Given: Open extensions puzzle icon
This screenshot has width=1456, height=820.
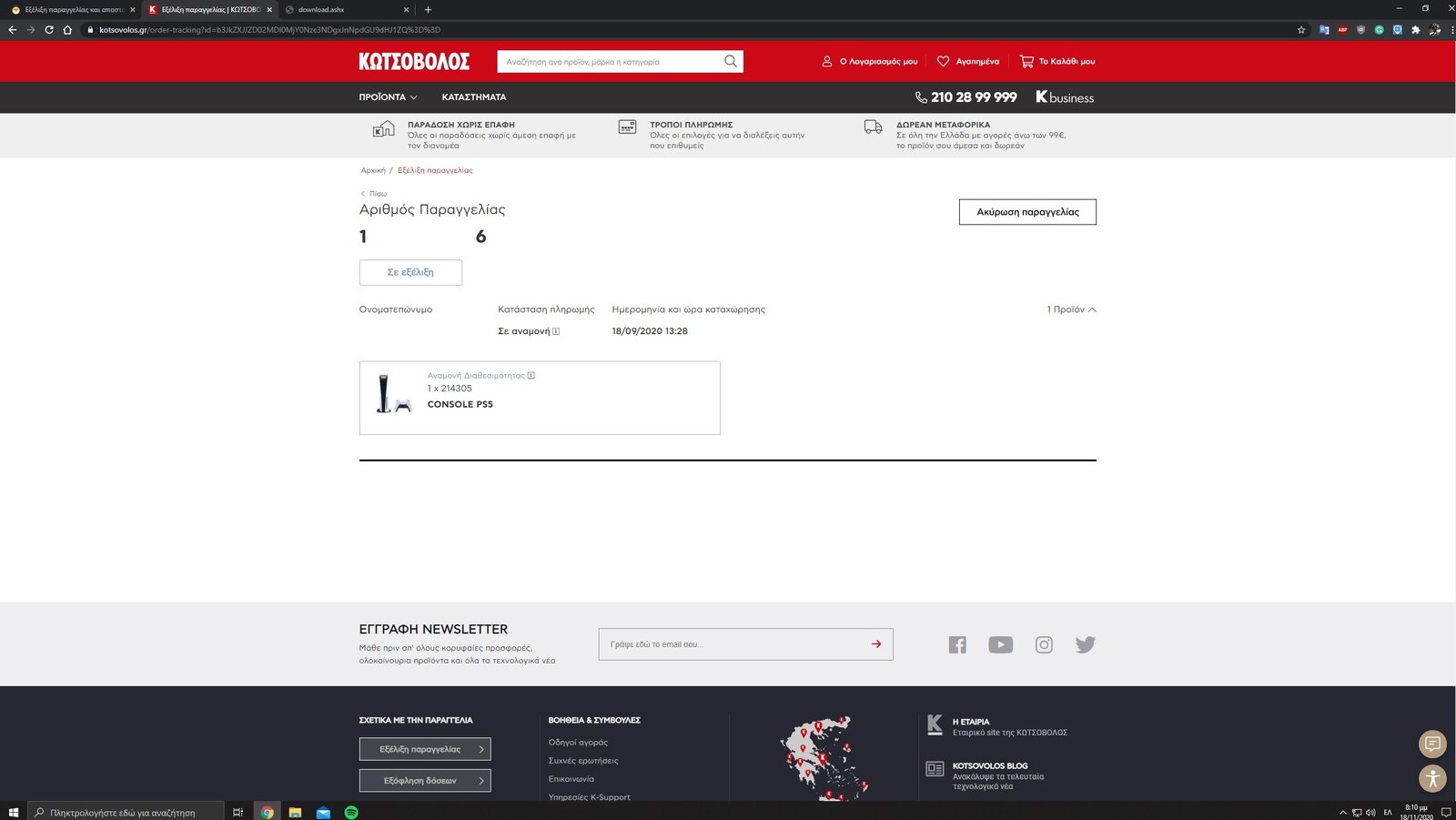Looking at the screenshot, I should [x=1416, y=29].
